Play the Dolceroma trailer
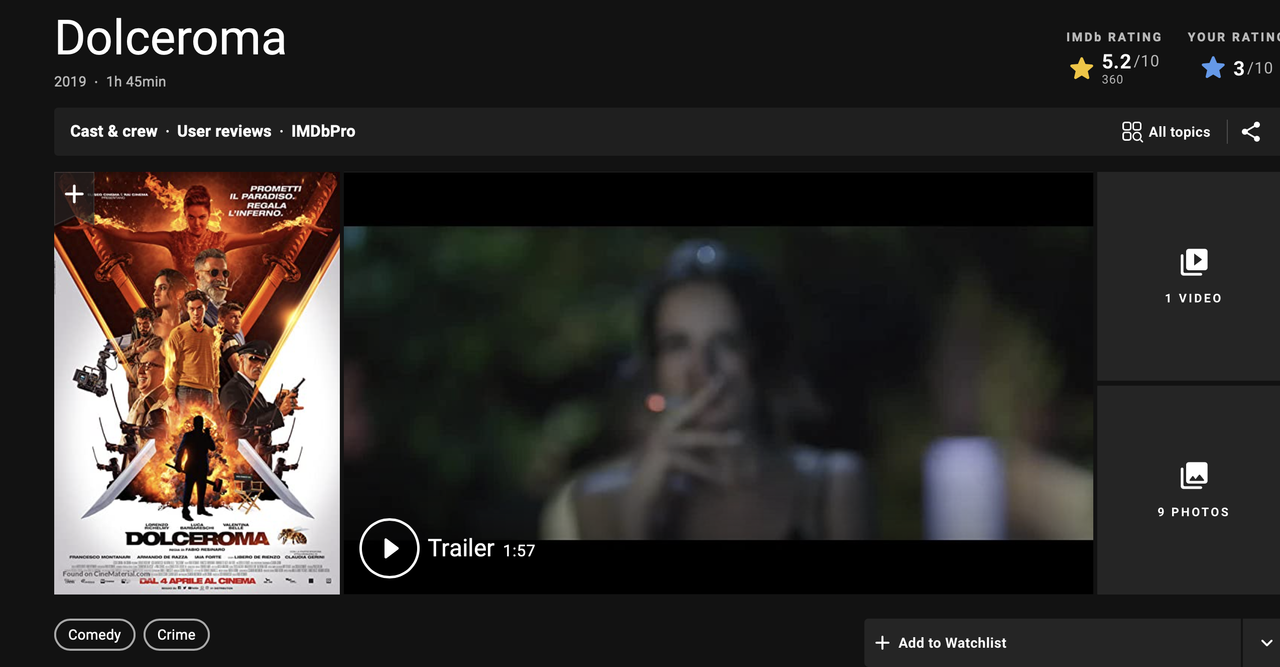This screenshot has height=667, width=1280. [389, 548]
